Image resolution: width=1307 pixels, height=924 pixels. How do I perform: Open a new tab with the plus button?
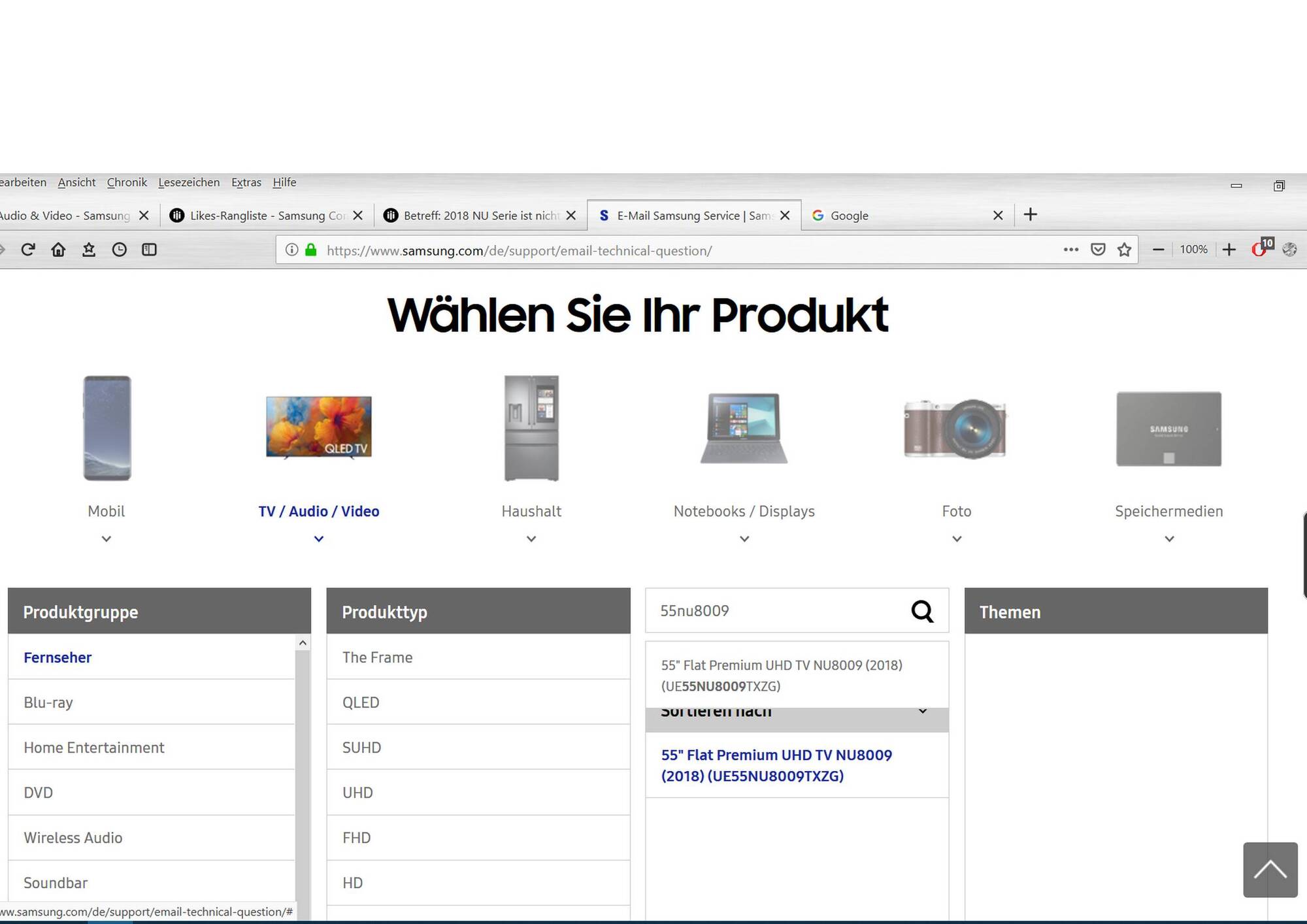click(1030, 214)
